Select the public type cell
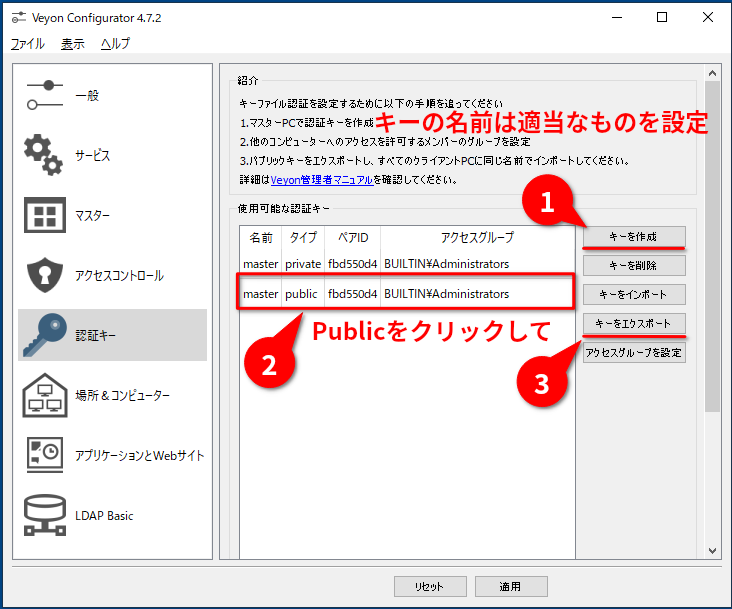Image resolution: width=732 pixels, height=609 pixels. click(x=301, y=294)
